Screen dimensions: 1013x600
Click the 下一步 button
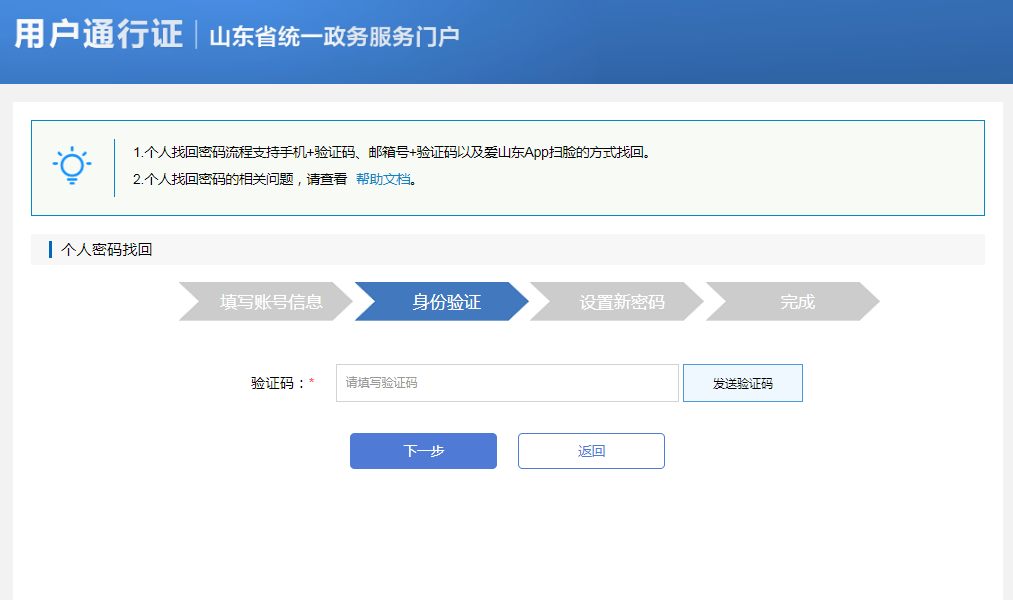[423, 451]
